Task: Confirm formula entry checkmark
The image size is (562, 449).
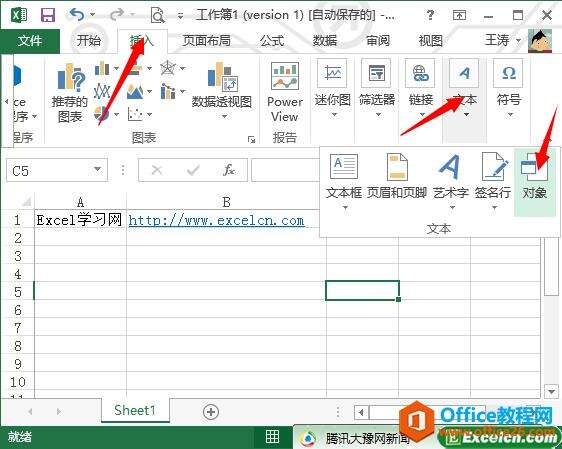Action: click(x=193, y=170)
